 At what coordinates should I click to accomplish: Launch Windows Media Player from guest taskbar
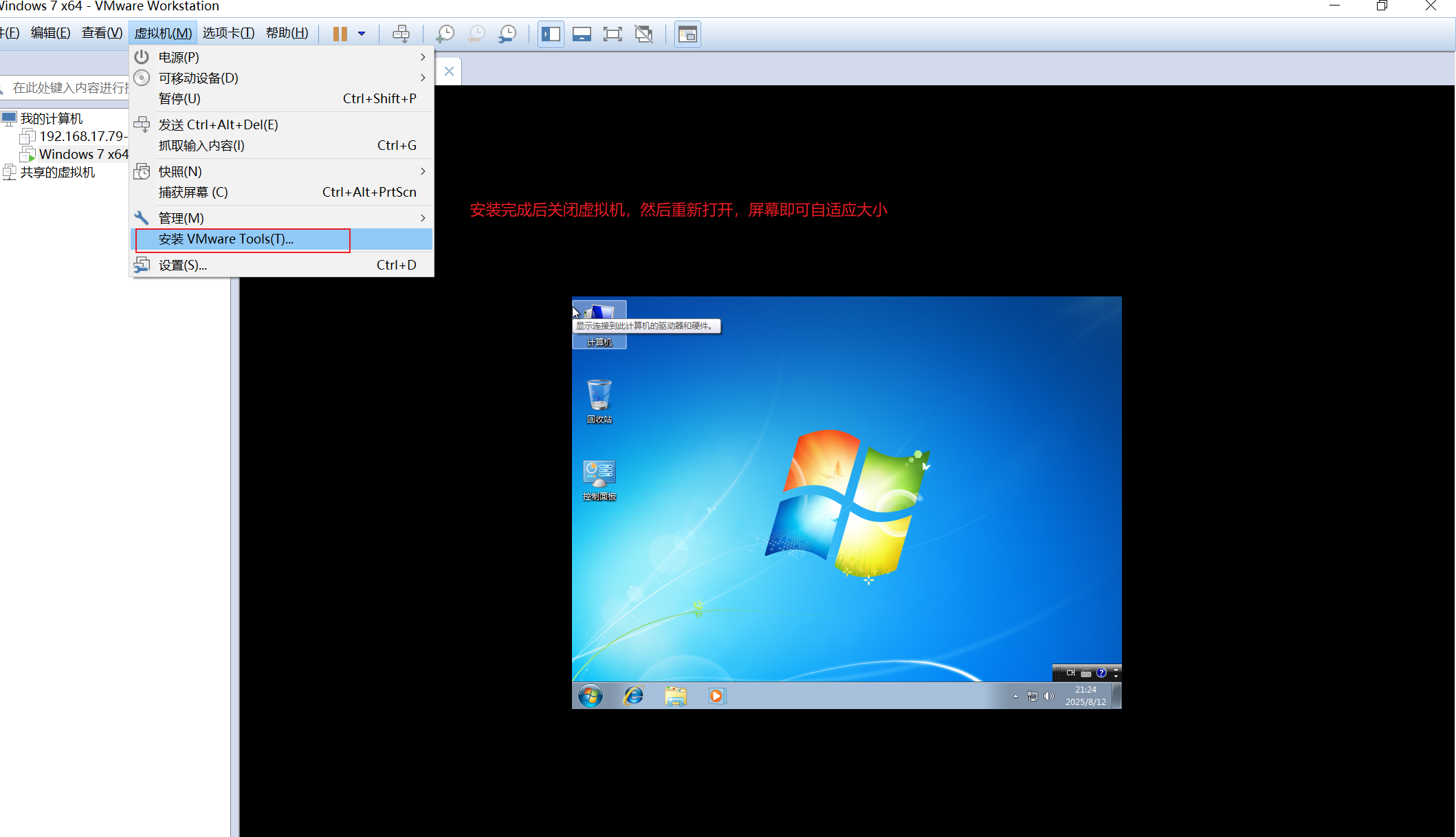(x=716, y=696)
